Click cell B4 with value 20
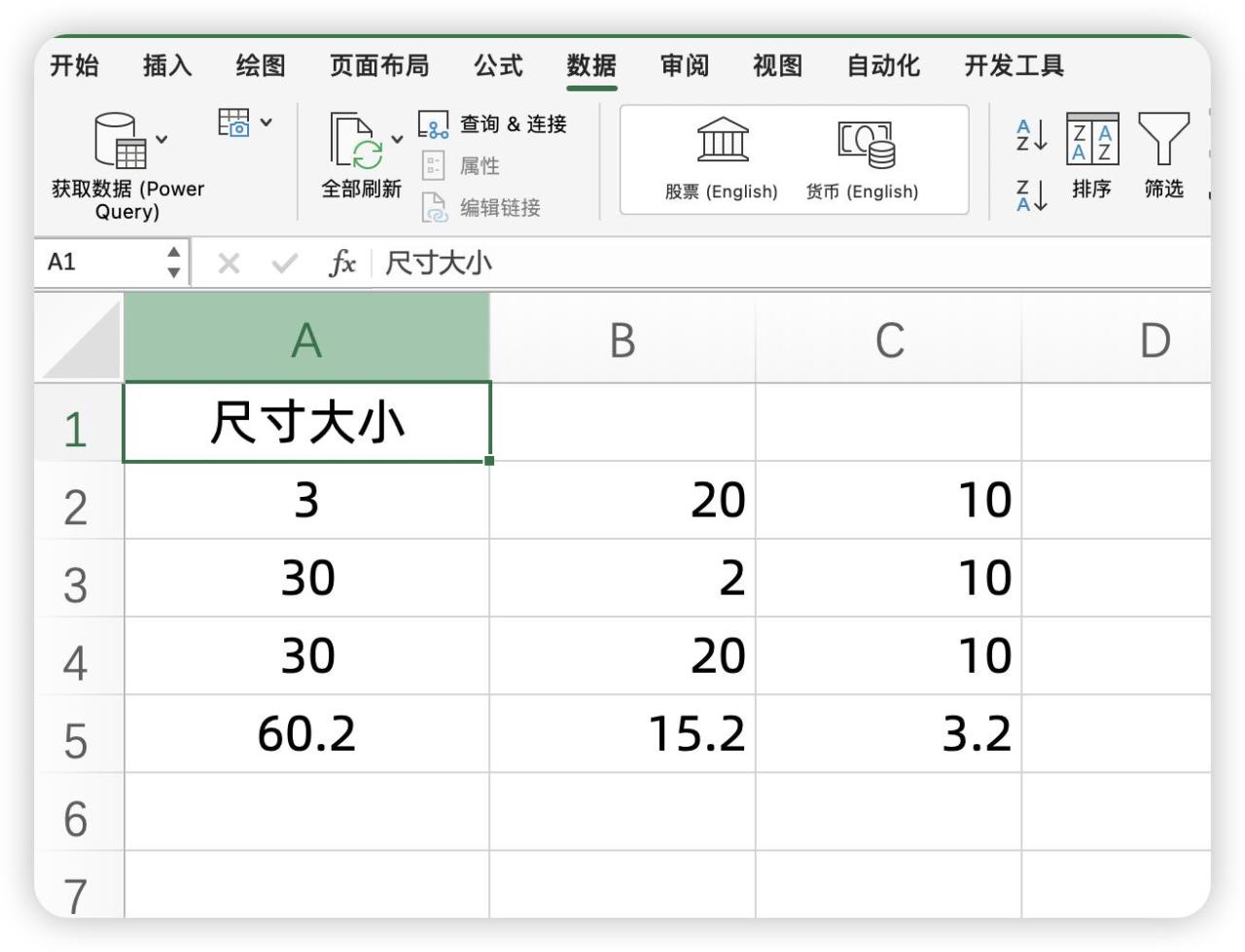Viewport: 1245px width, 952px height. point(622,656)
